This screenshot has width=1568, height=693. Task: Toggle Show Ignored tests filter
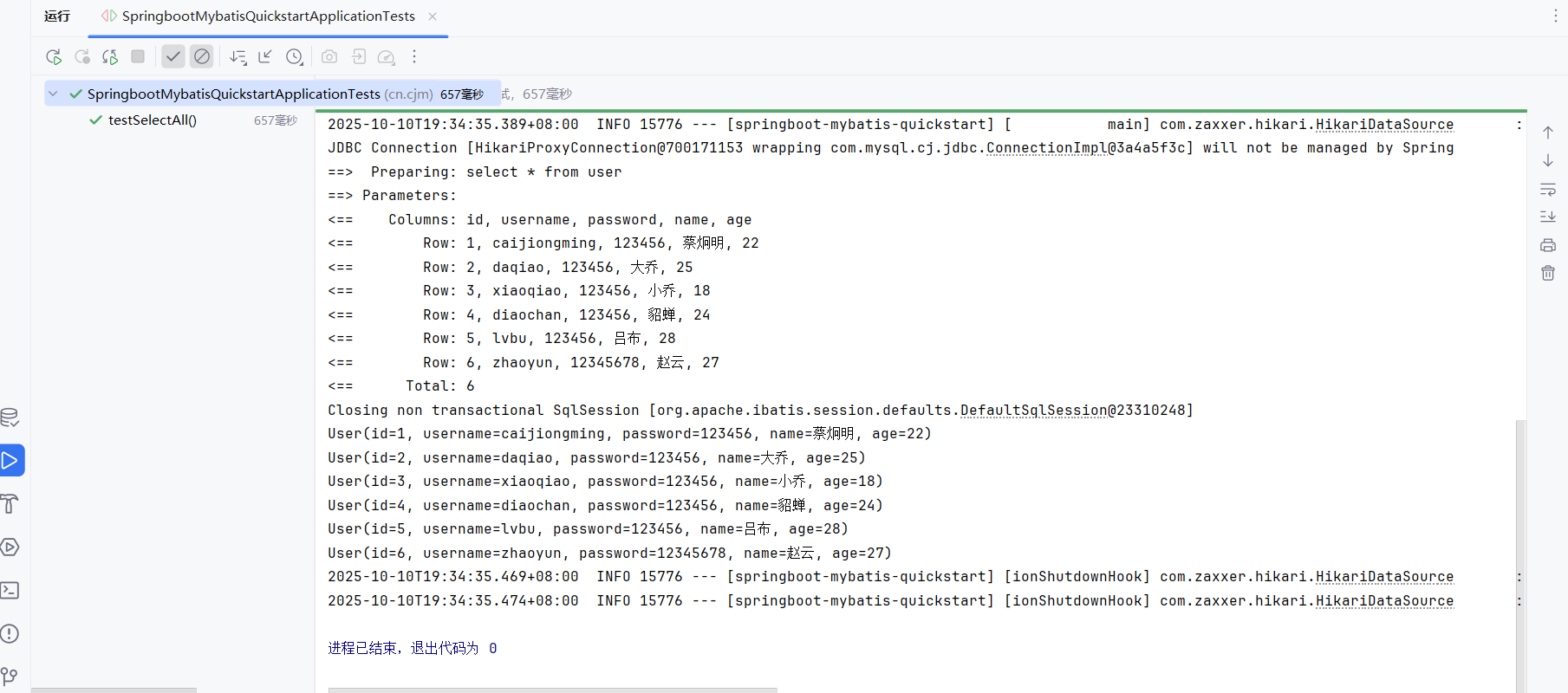coord(202,57)
